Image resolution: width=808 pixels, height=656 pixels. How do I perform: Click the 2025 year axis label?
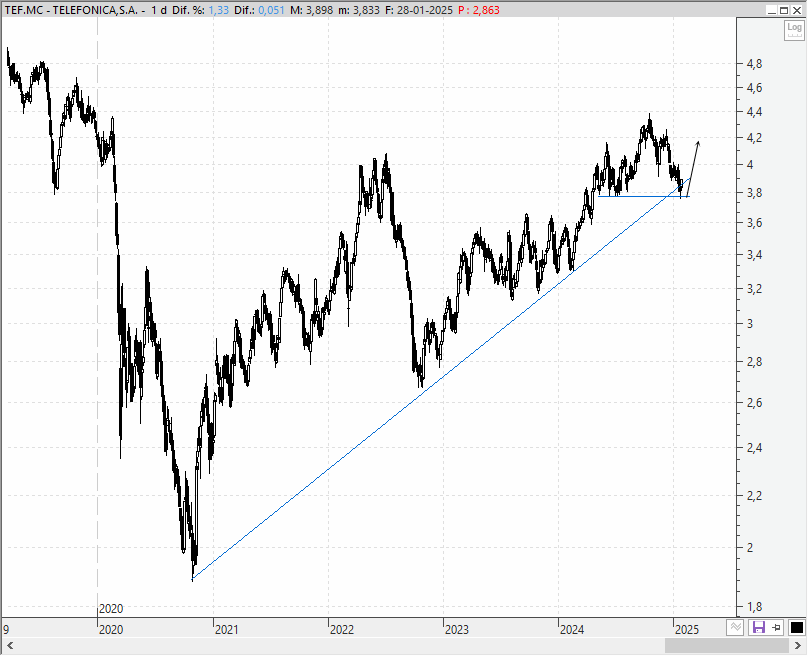(x=687, y=630)
